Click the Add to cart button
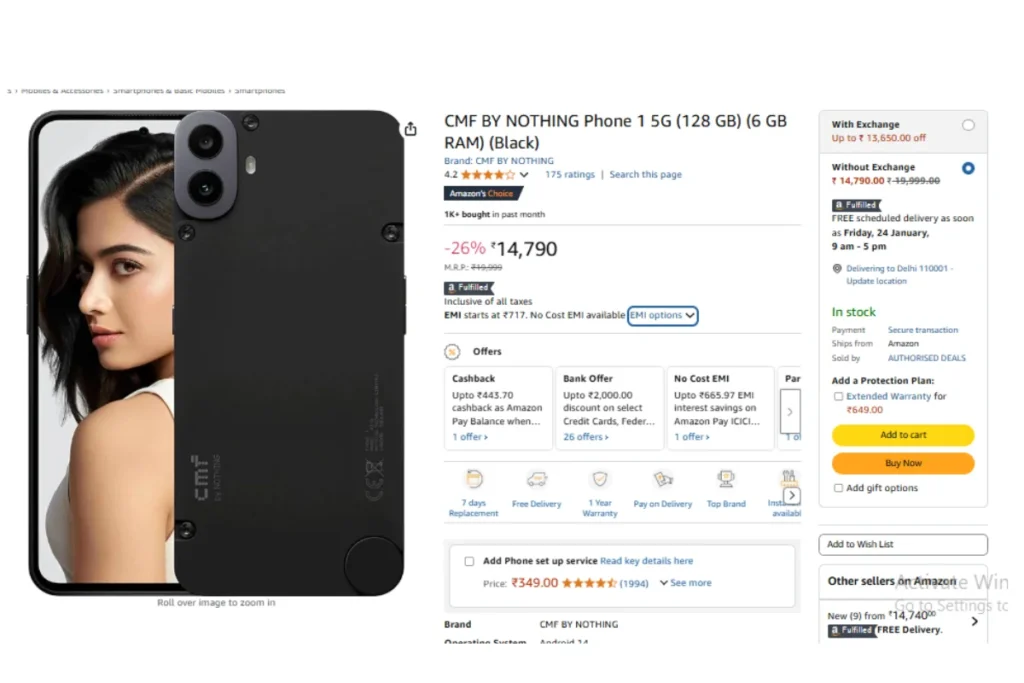The height and width of the screenshot is (683, 1024). [x=903, y=435]
